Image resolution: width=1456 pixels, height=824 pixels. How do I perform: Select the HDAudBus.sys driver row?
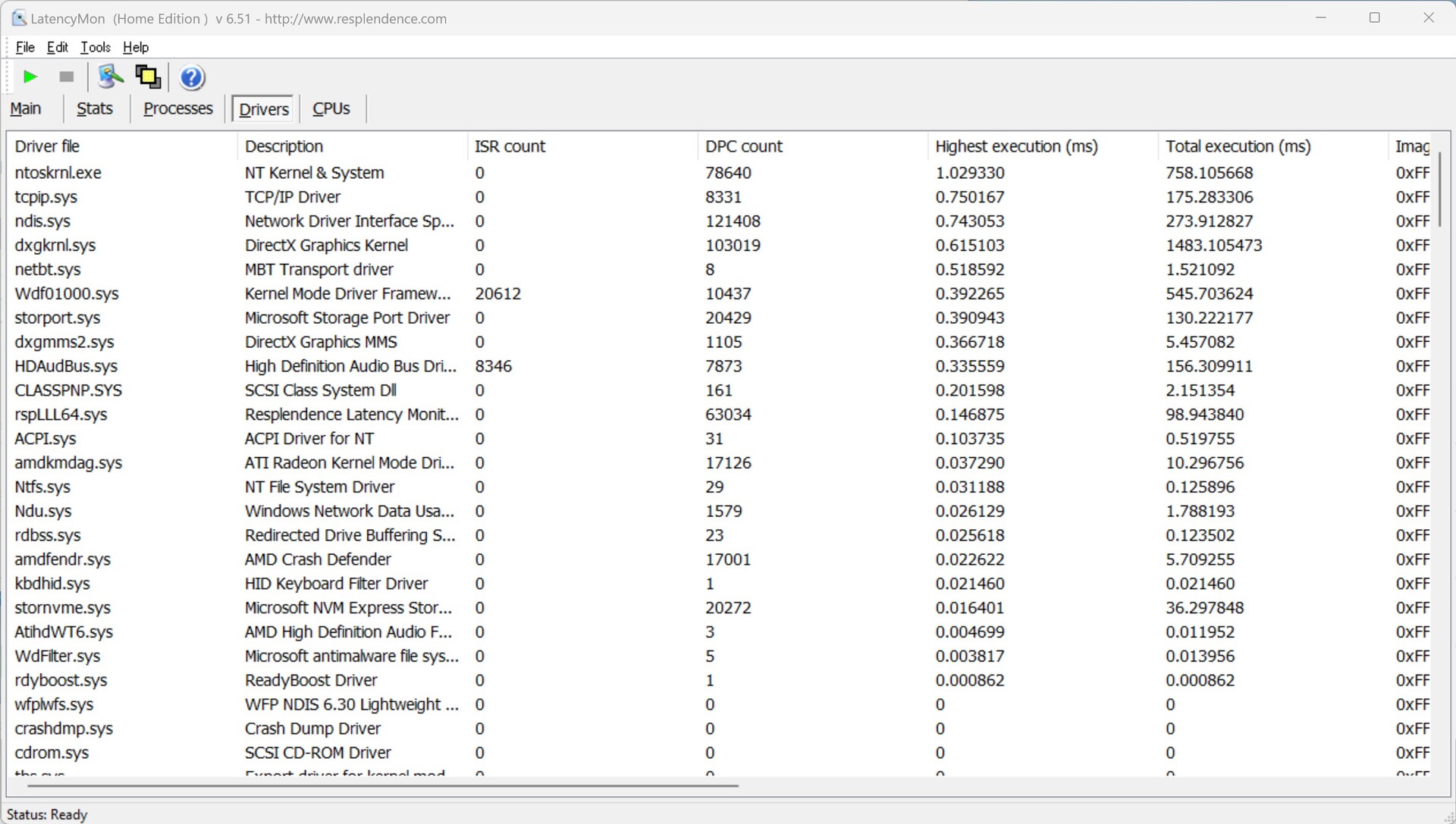coord(66,366)
